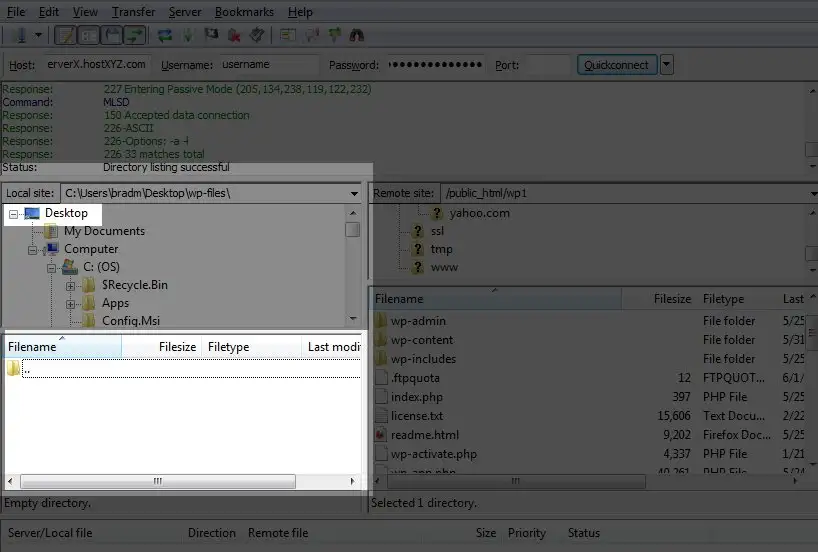Toggle the message log display

pos(66,35)
